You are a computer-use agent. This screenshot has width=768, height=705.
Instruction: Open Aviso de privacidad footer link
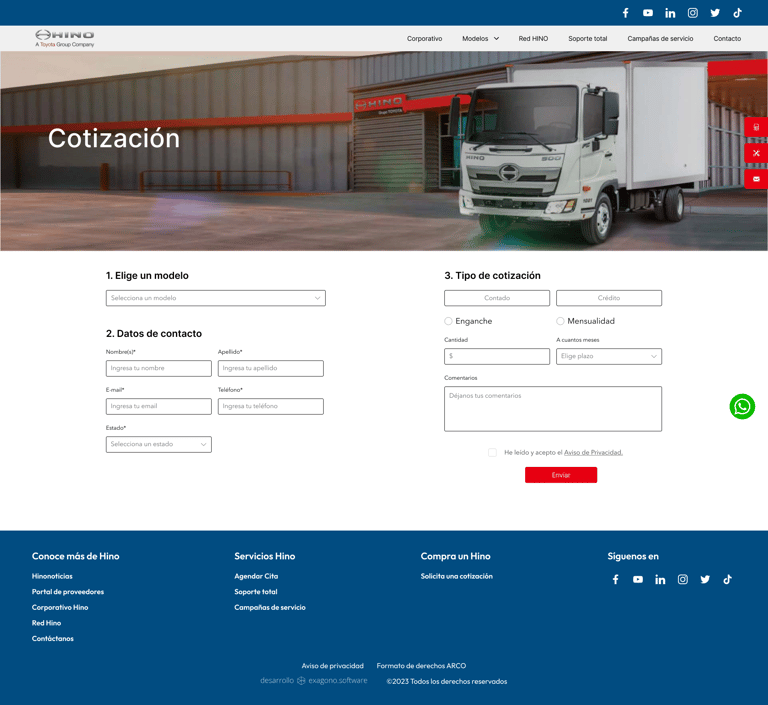(333, 666)
